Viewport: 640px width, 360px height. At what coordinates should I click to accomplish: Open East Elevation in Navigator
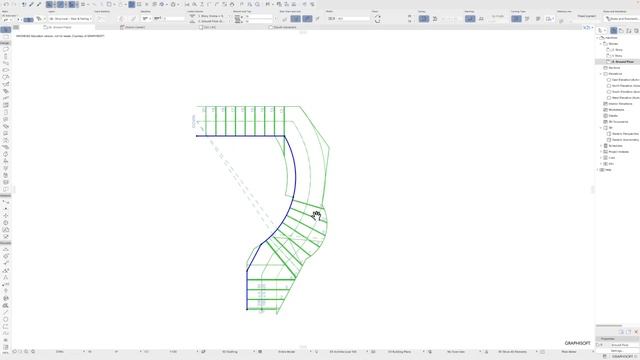[624, 80]
